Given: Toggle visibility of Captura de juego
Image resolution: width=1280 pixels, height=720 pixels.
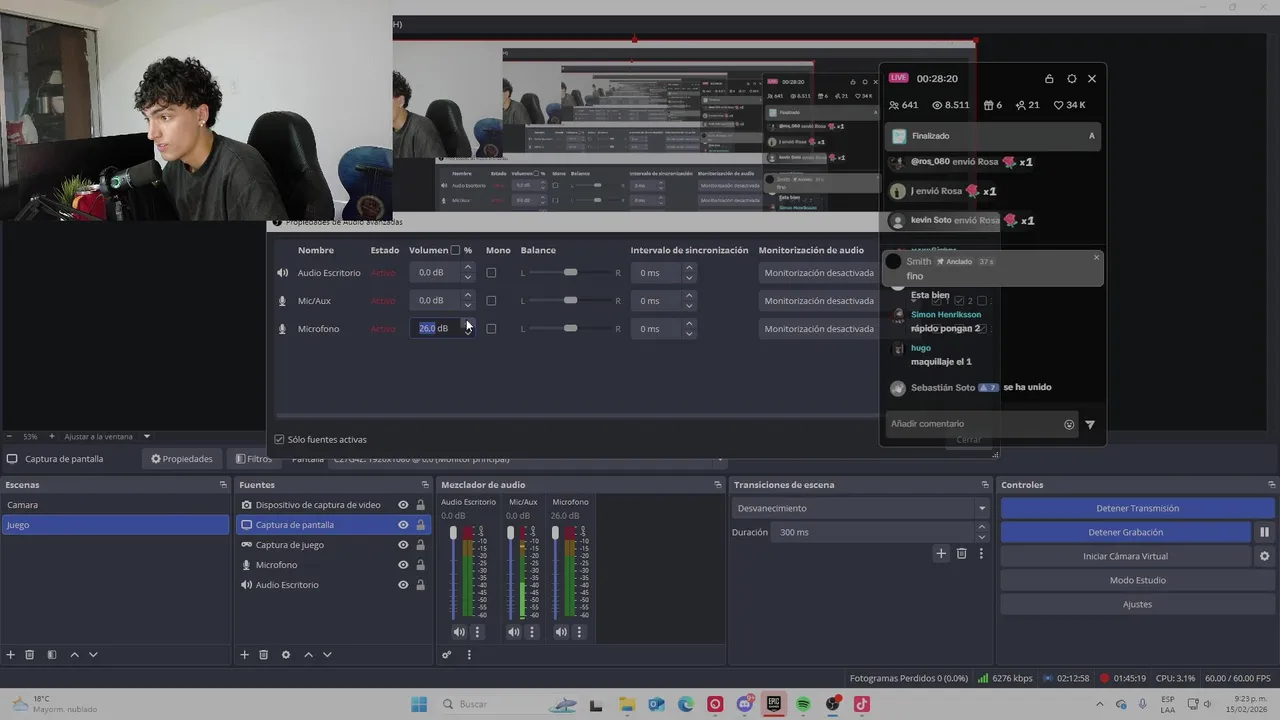Looking at the screenshot, I should (403, 545).
